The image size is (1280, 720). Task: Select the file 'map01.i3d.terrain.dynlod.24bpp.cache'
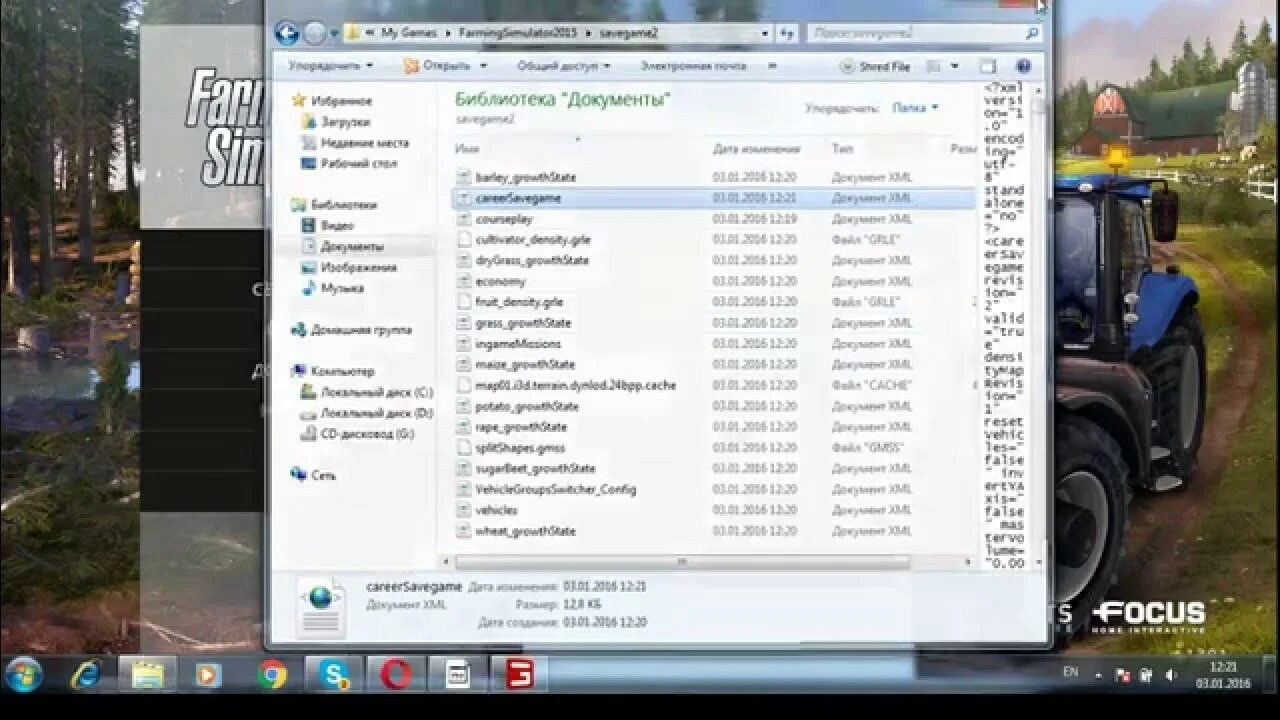click(x=575, y=385)
